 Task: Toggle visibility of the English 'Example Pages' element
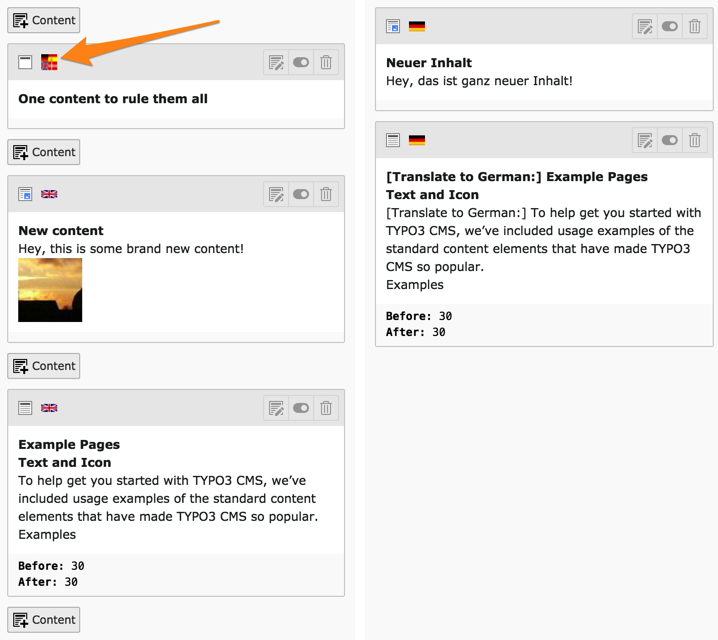click(301, 408)
